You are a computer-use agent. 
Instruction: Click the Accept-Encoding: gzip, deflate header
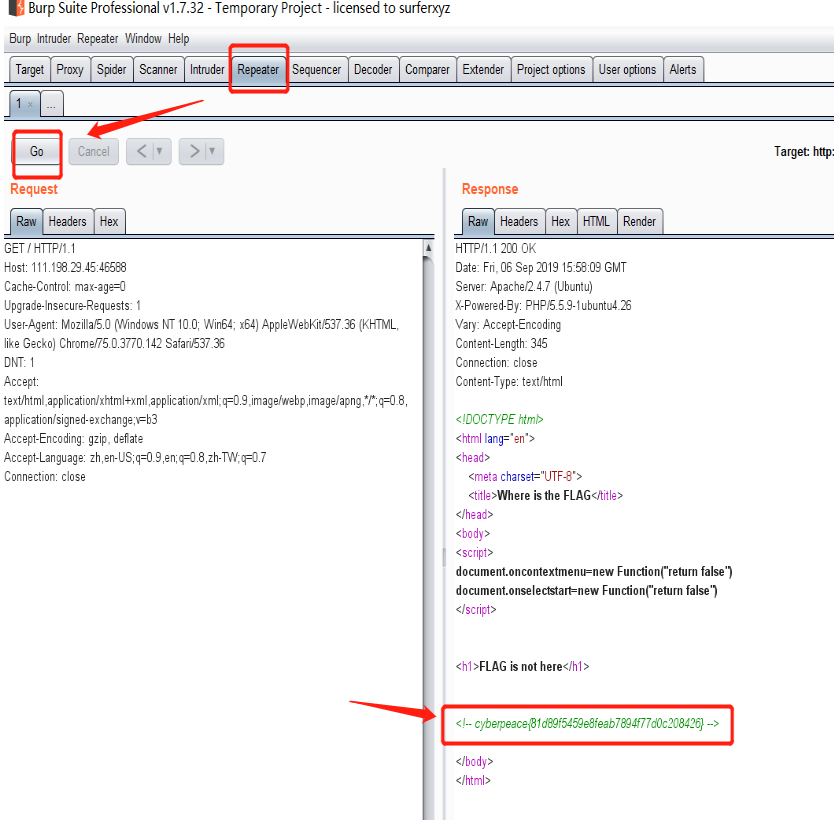point(73,439)
